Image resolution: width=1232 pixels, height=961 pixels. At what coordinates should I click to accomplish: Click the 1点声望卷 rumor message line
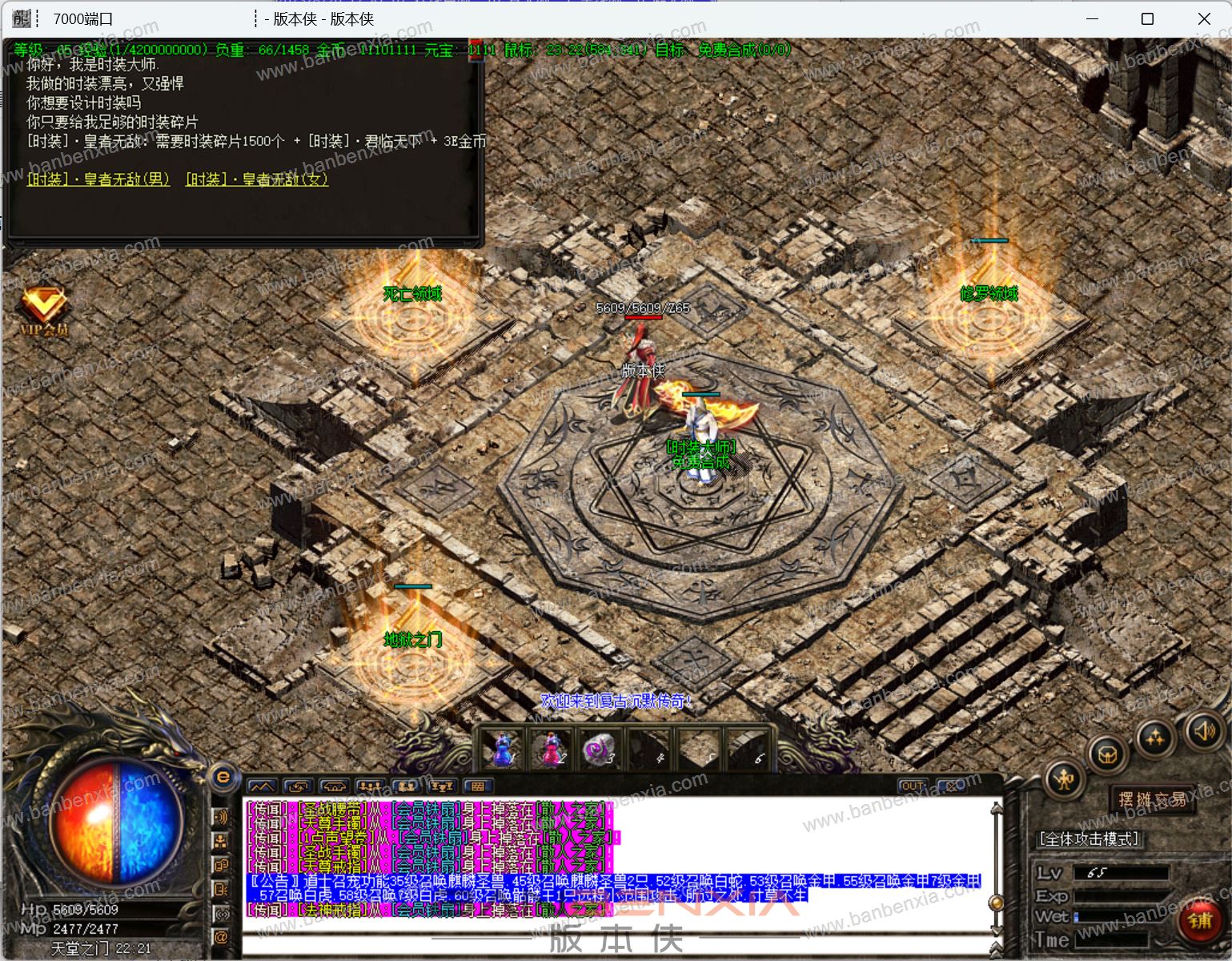point(433,838)
